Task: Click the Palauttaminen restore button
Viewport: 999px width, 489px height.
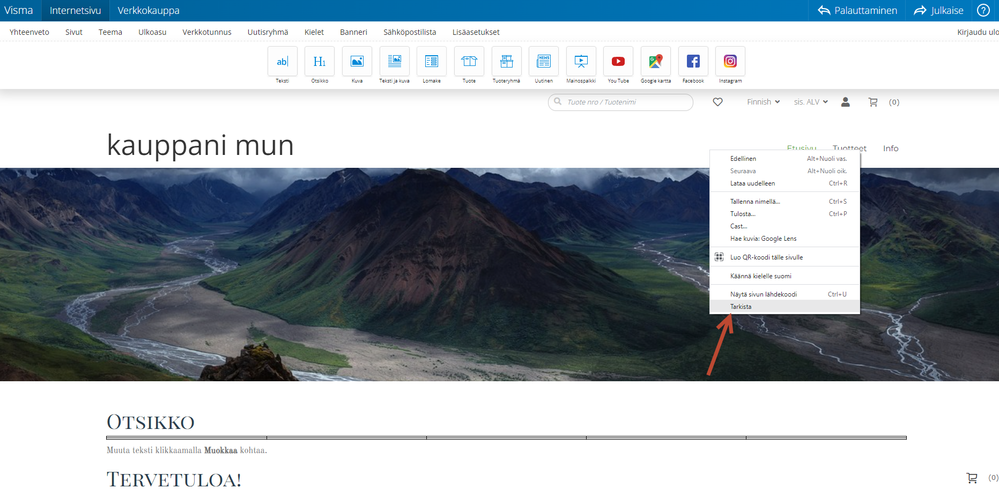Action: point(857,10)
